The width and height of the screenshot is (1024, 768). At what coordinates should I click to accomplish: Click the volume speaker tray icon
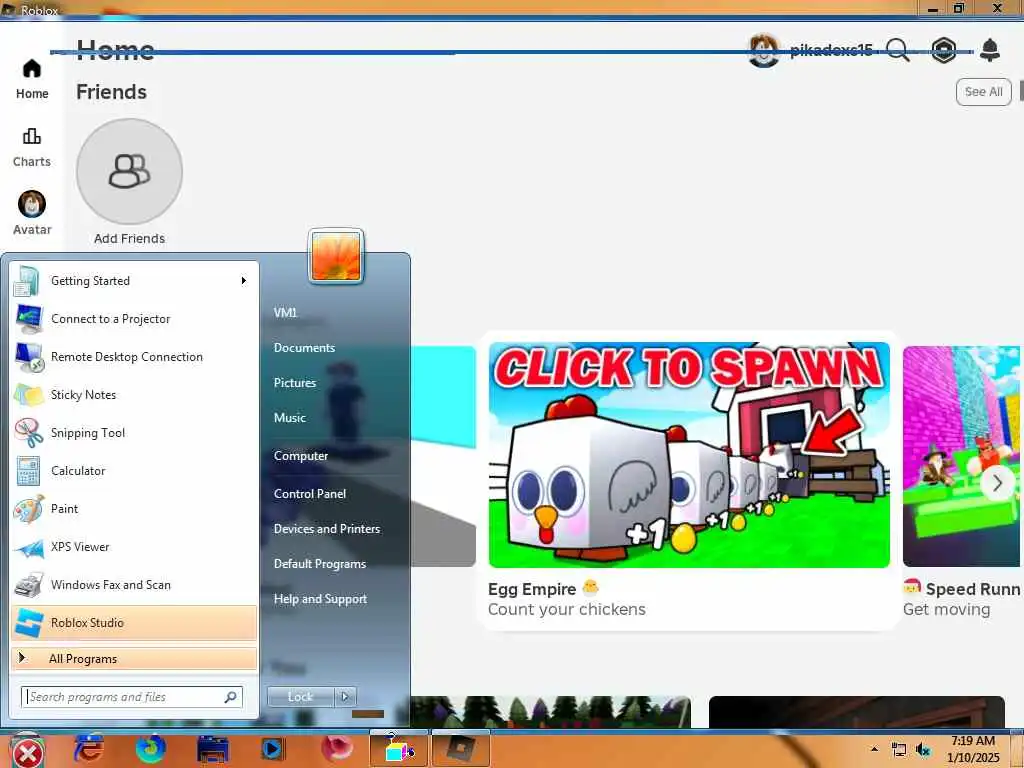coord(923,750)
